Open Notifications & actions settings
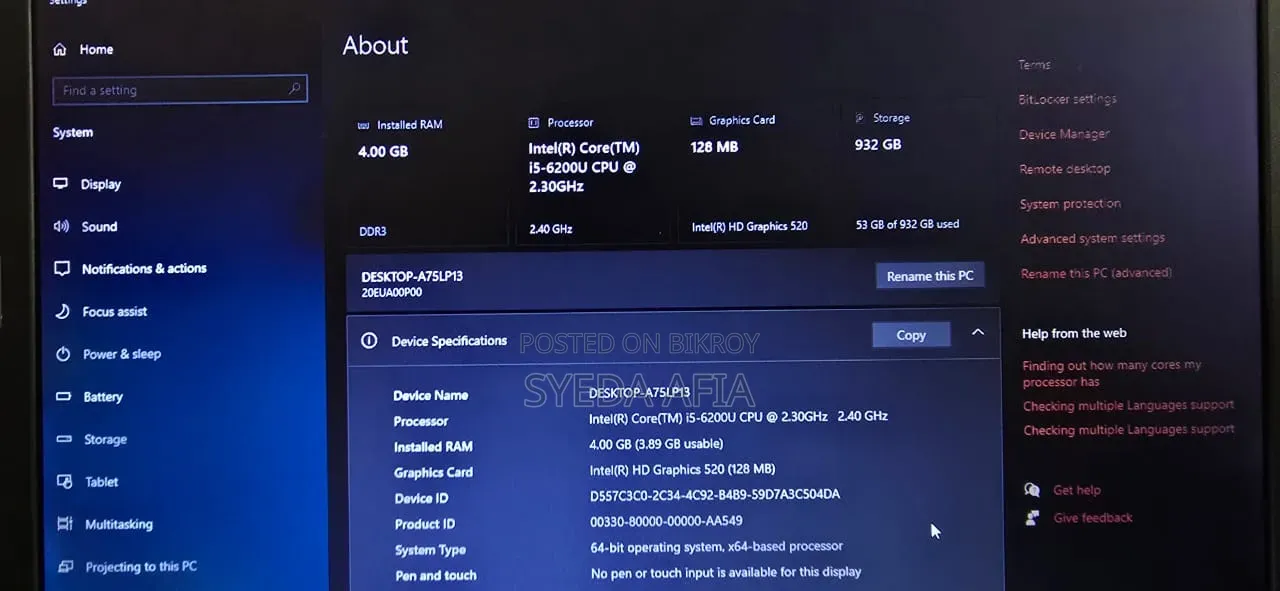1280x591 pixels. tap(144, 269)
